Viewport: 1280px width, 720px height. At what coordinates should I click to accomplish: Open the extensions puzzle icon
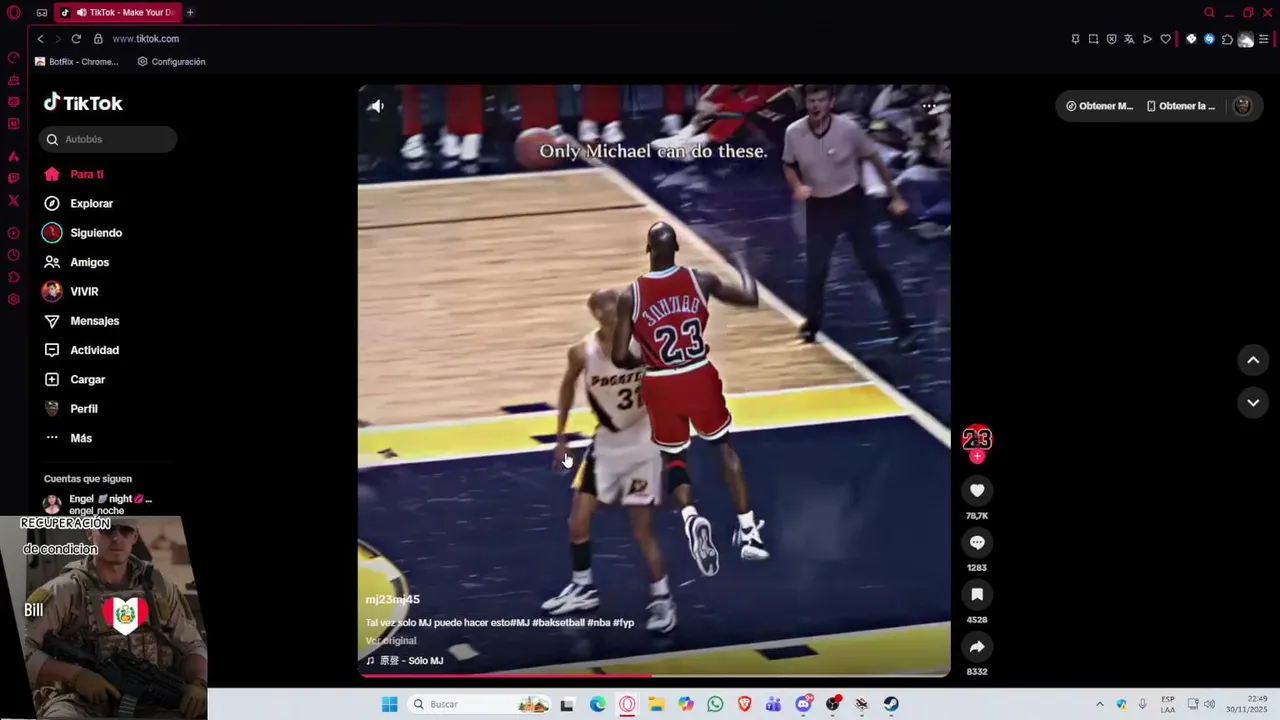[1227, 39]
